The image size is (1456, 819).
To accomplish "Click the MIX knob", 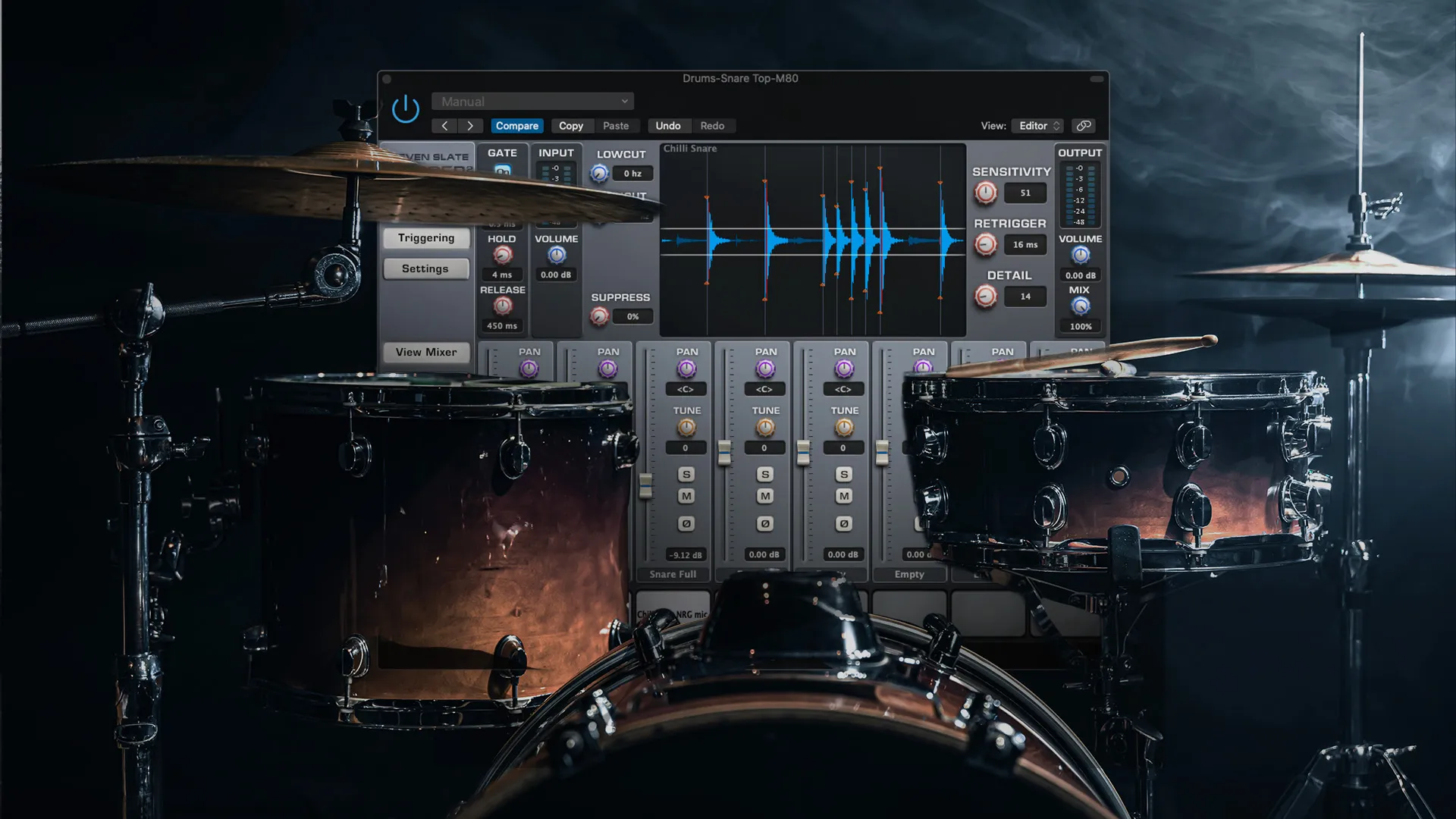I will click(1081, 306).
